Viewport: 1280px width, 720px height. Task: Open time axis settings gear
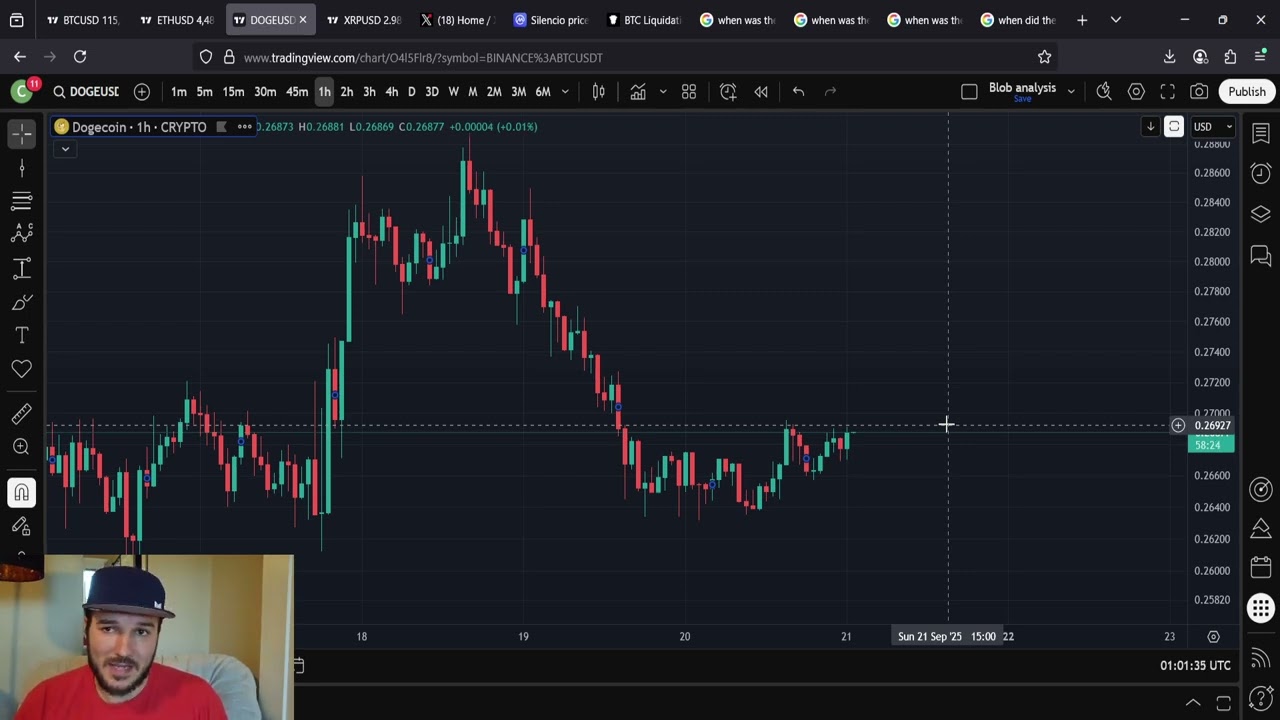pos(1213,636)
